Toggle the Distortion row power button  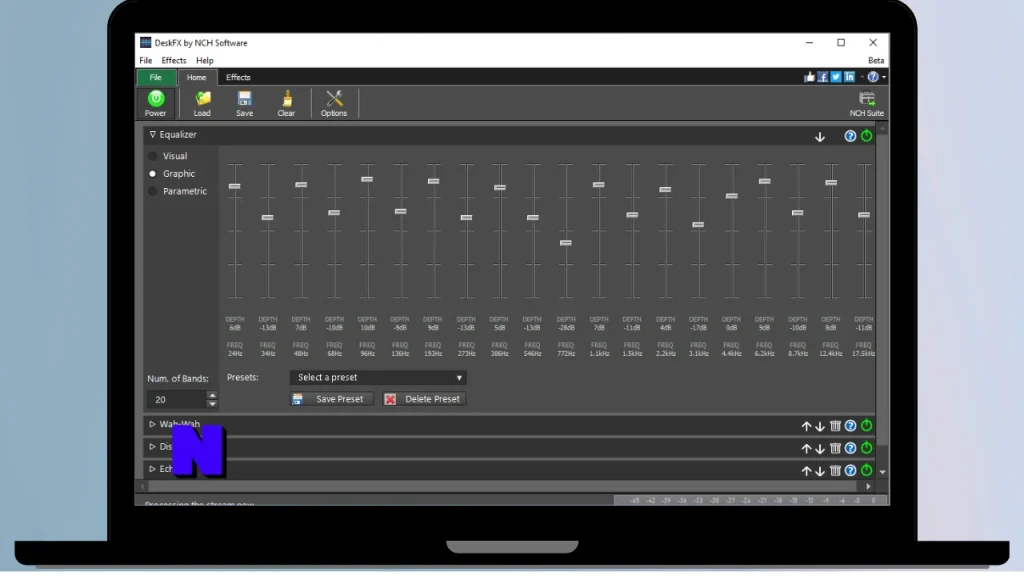867,448
